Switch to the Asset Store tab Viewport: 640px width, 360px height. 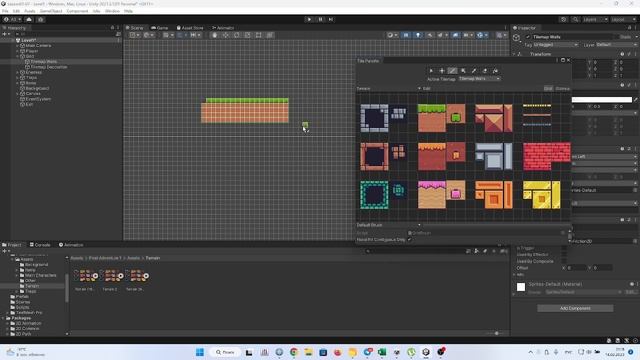190,28
